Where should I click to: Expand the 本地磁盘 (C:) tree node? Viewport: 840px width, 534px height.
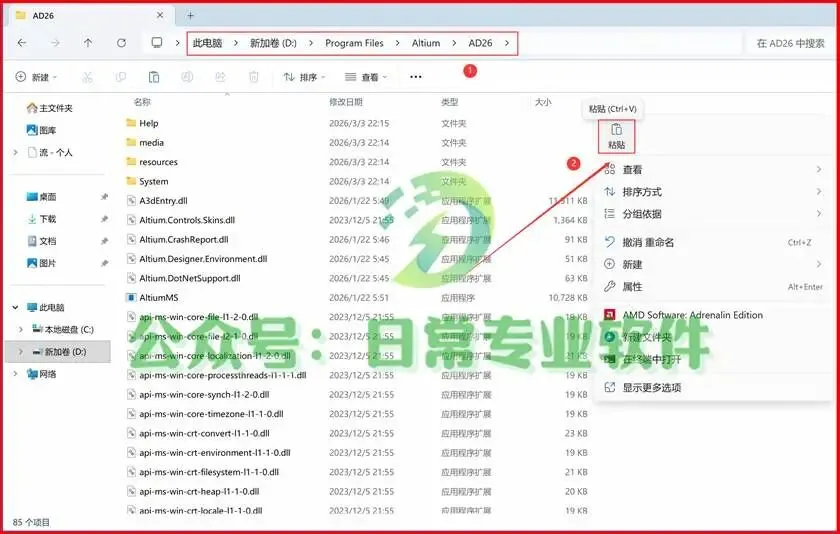21,329
